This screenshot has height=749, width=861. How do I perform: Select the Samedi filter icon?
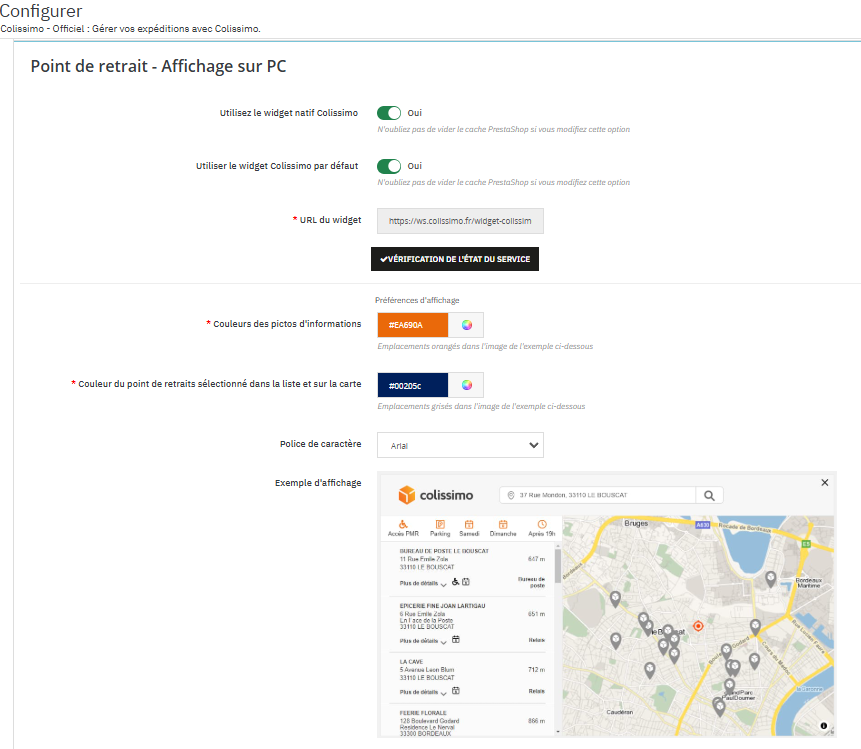click(469, 528)
